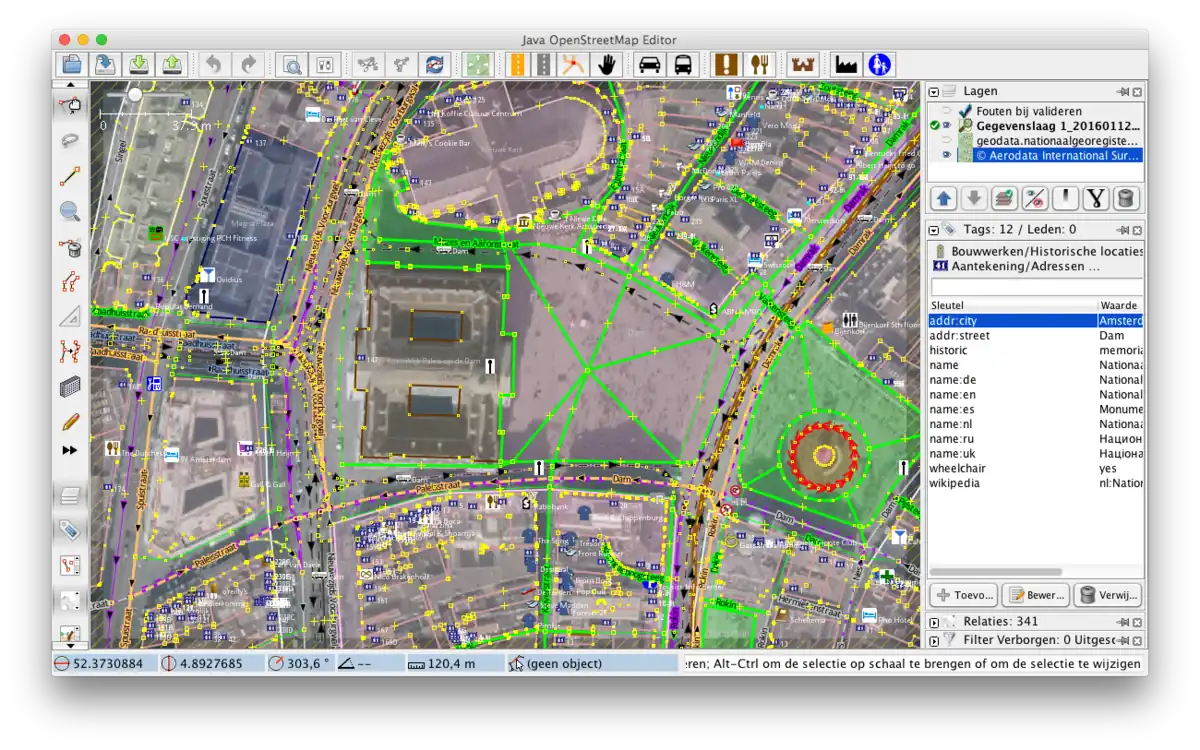Click the car preset icon

click(x=649, y=65)
